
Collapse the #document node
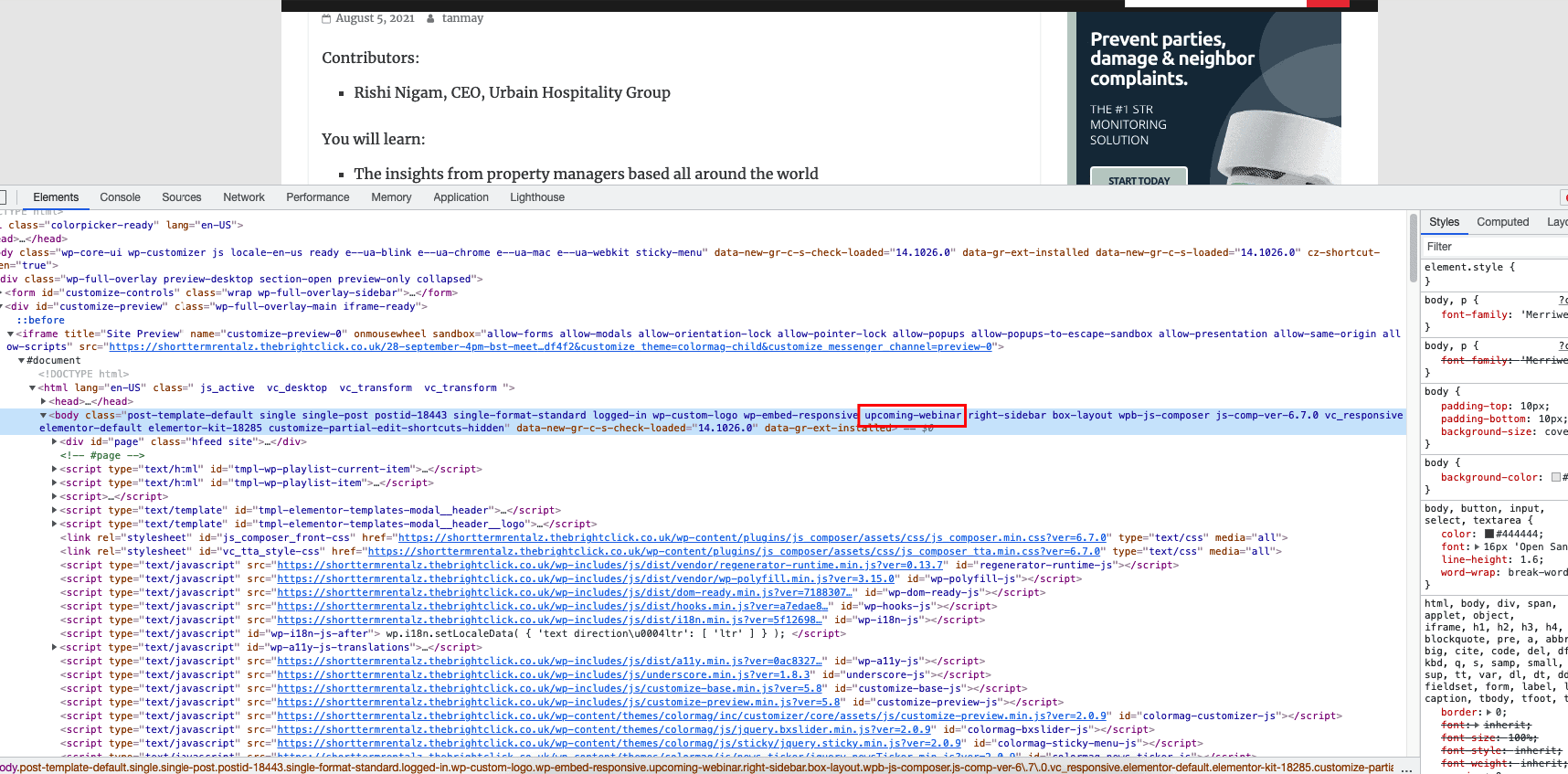coord(22,361)
